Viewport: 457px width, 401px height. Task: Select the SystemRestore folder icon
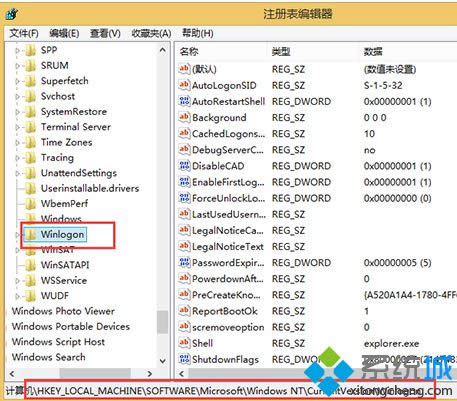[31, 112]
